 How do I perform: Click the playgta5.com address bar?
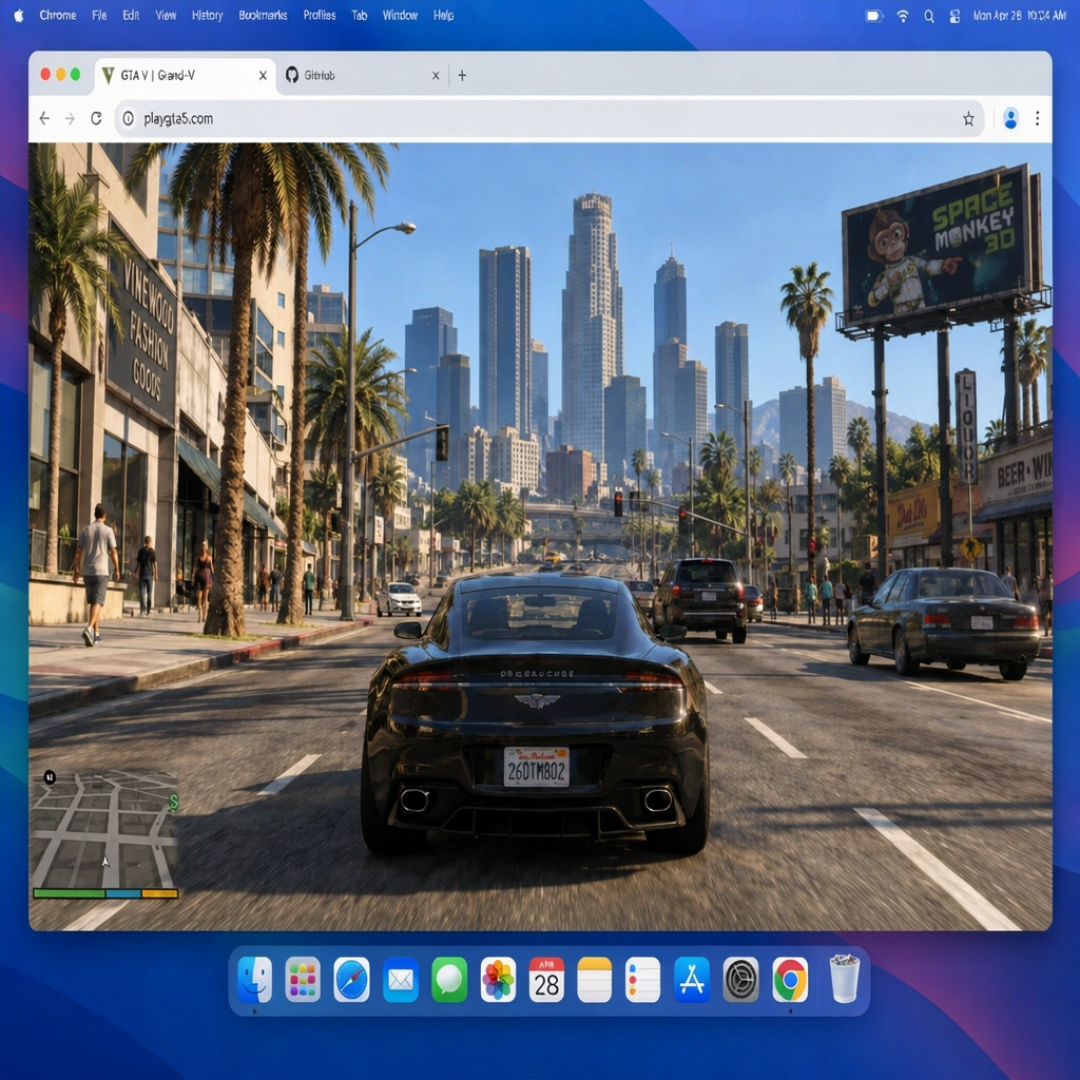(548, 118)
